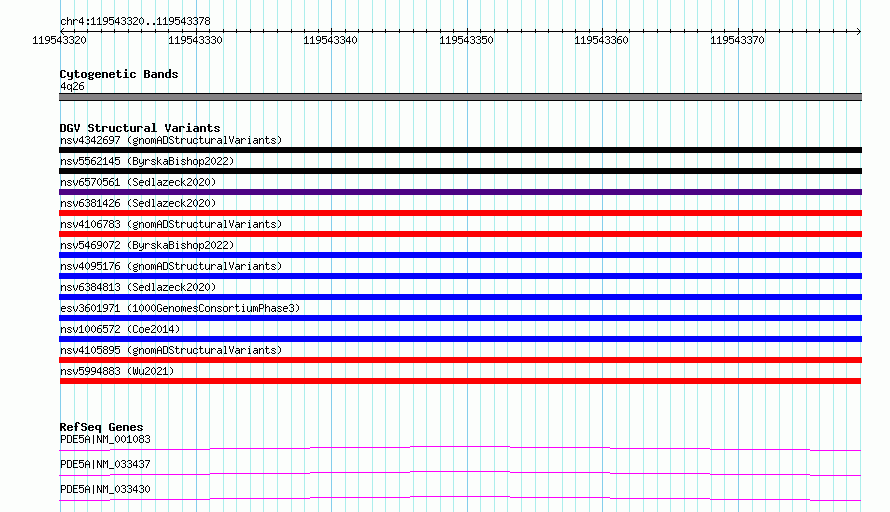Click the blue bar under esv3601971
Screen dimensions: 890x512
(x=460, y=318)
